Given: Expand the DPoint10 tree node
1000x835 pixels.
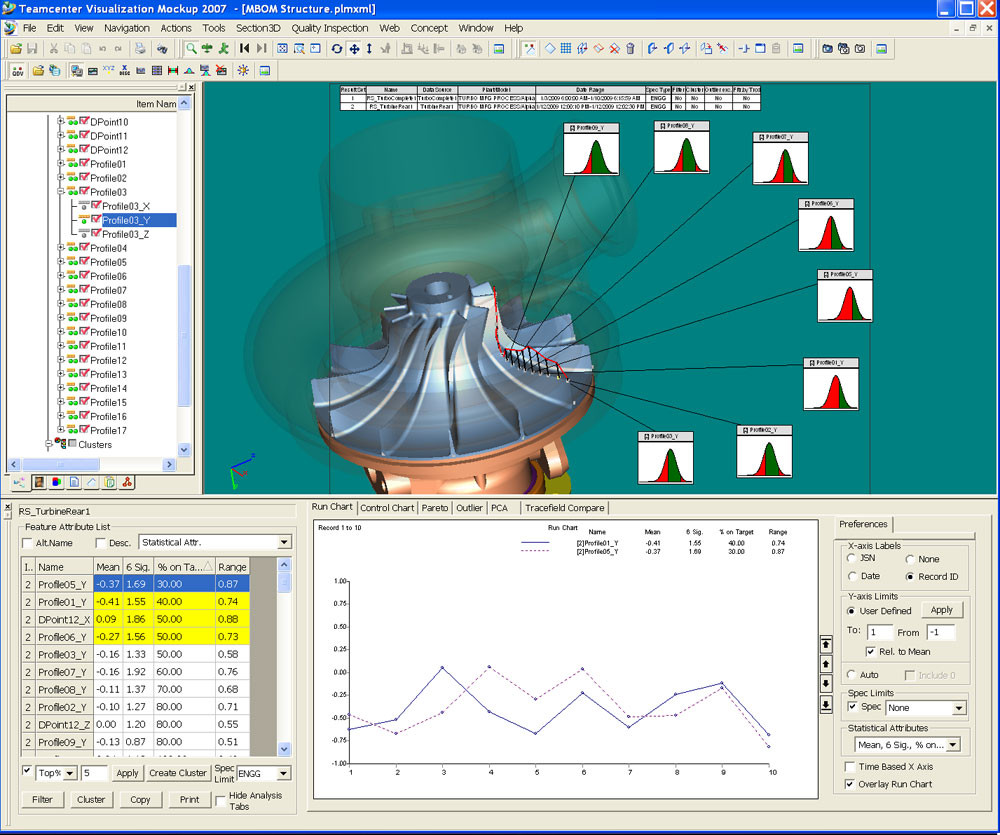Looking at the screenshot, I should pyautogui.click(x=61, y=121).
